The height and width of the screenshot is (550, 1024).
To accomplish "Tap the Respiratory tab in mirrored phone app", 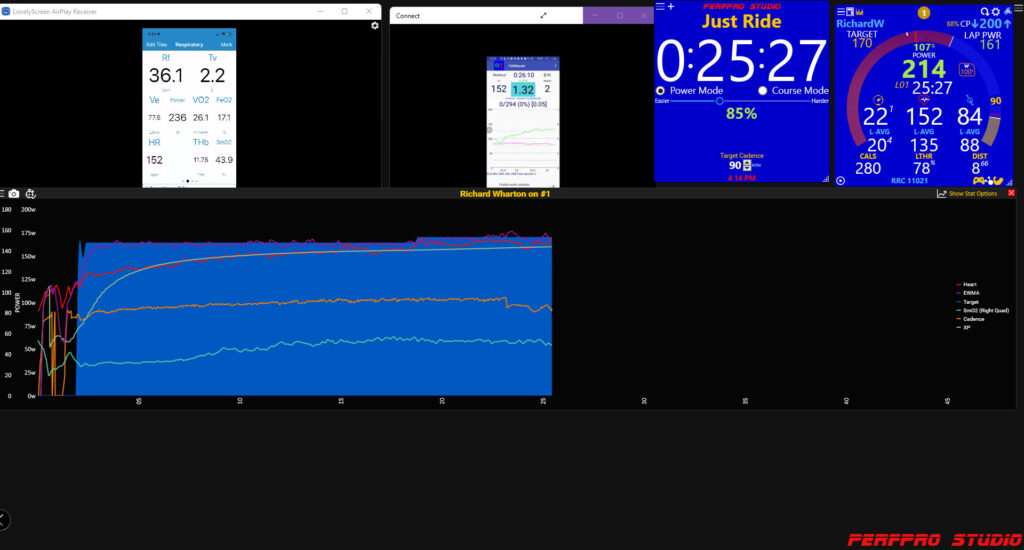I will (189, 44).
